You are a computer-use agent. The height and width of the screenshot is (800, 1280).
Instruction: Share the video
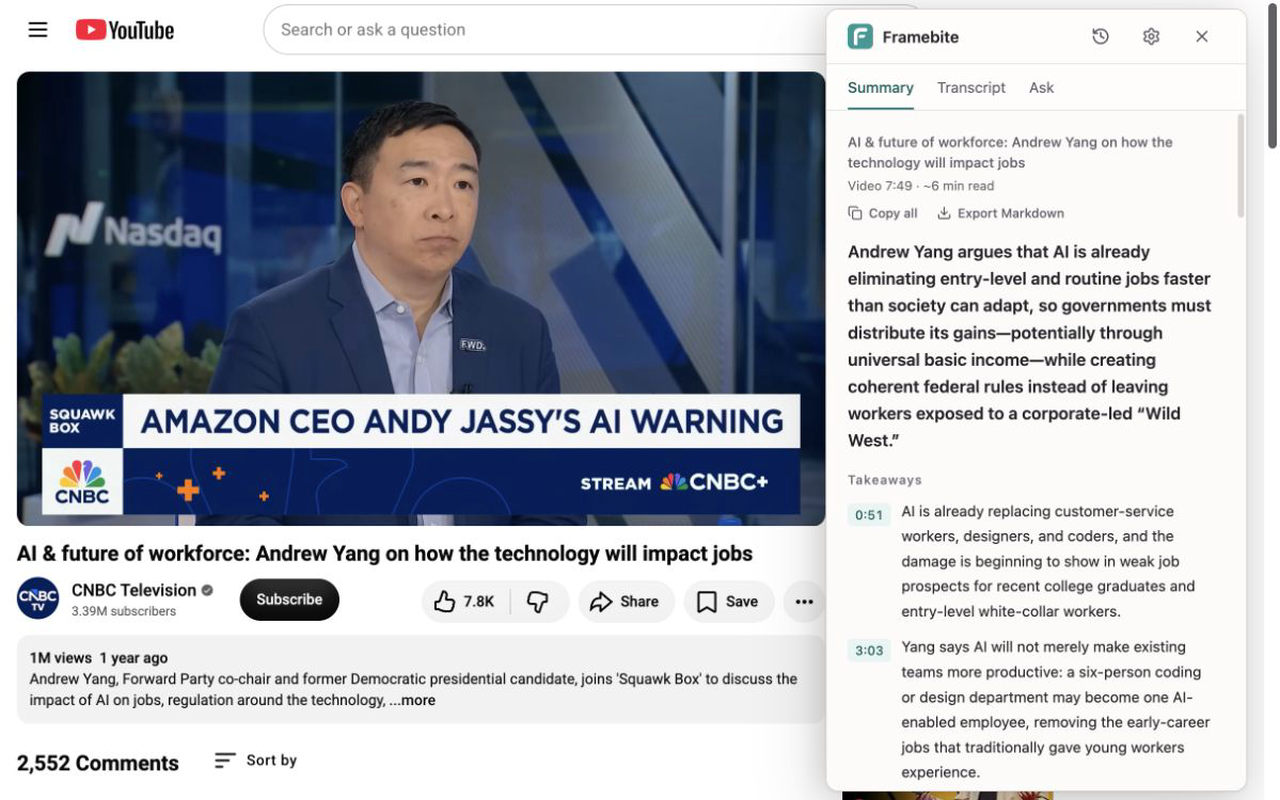pos(625,601)
